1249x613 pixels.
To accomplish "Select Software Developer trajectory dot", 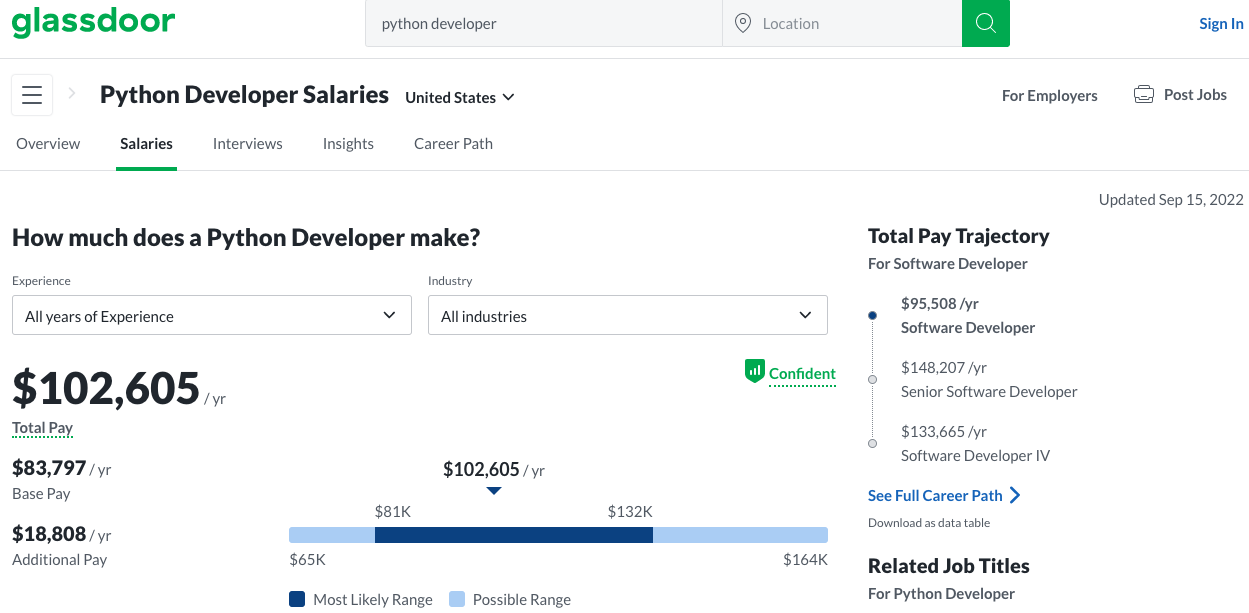I will coord(873,315).
